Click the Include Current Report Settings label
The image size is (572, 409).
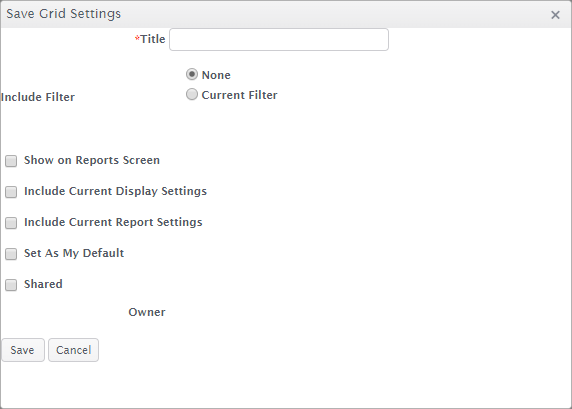(113, 222)
